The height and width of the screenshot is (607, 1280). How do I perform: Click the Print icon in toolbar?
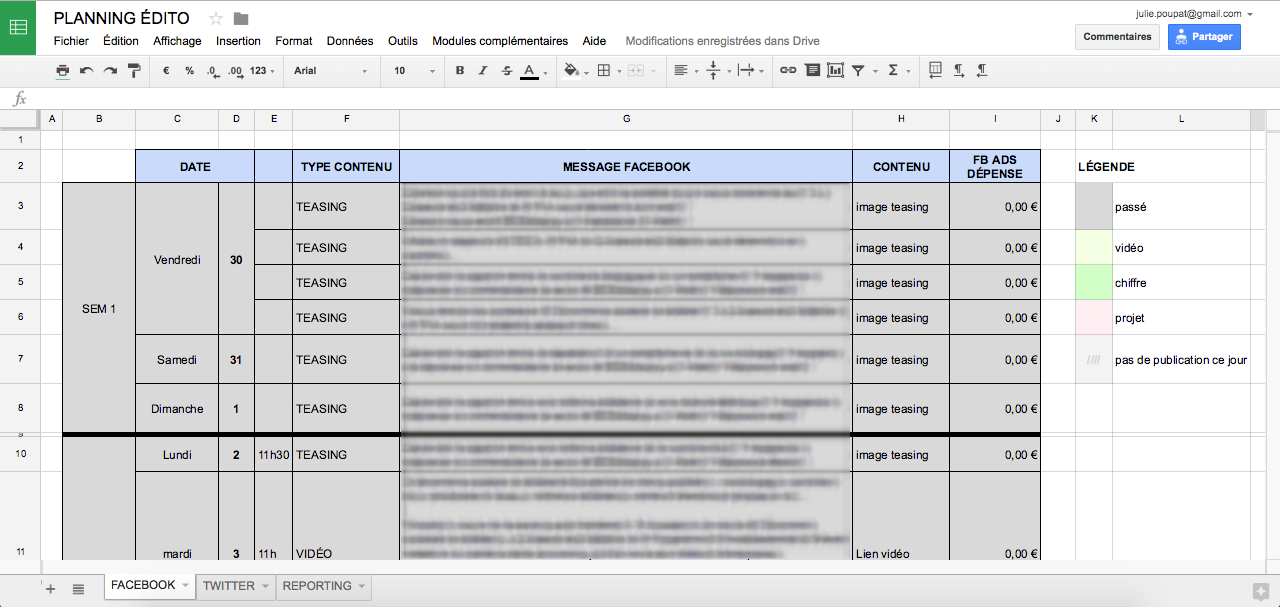[x=63, y=71]
